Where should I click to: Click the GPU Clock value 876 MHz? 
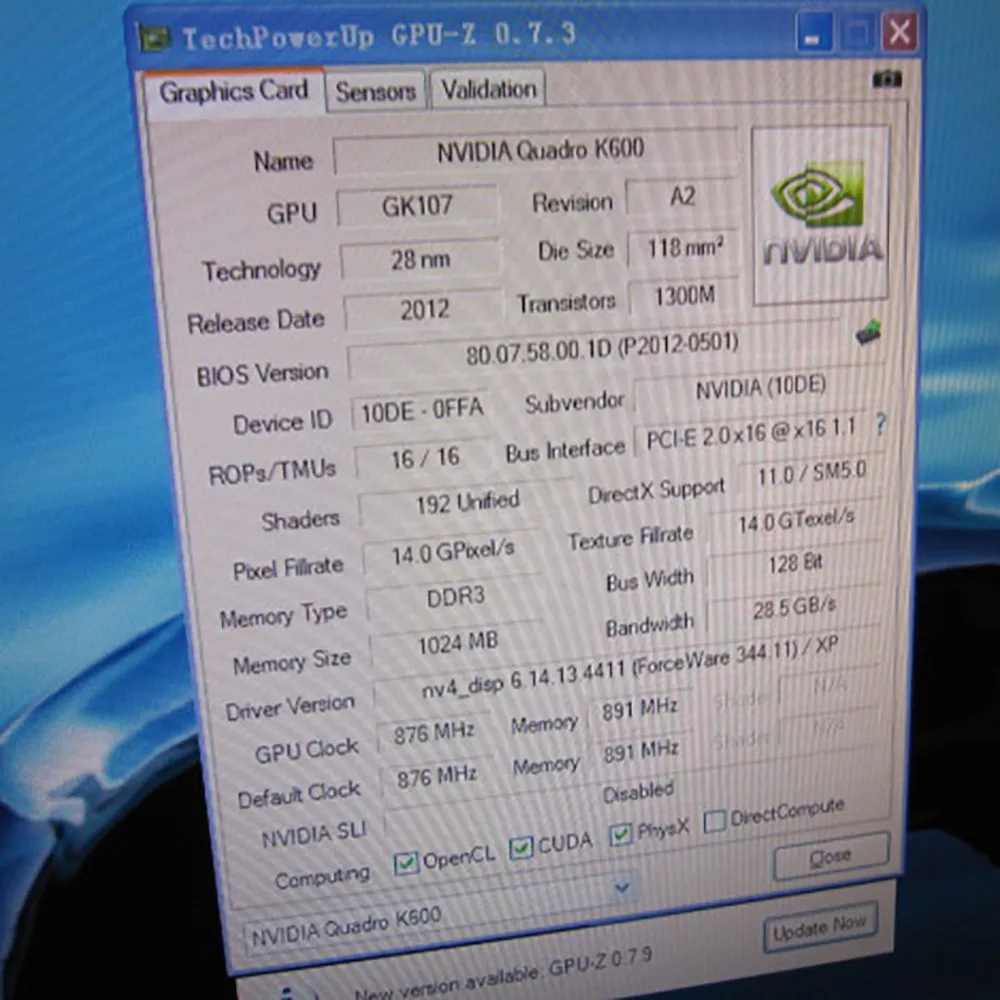click(x=434, y=733)
